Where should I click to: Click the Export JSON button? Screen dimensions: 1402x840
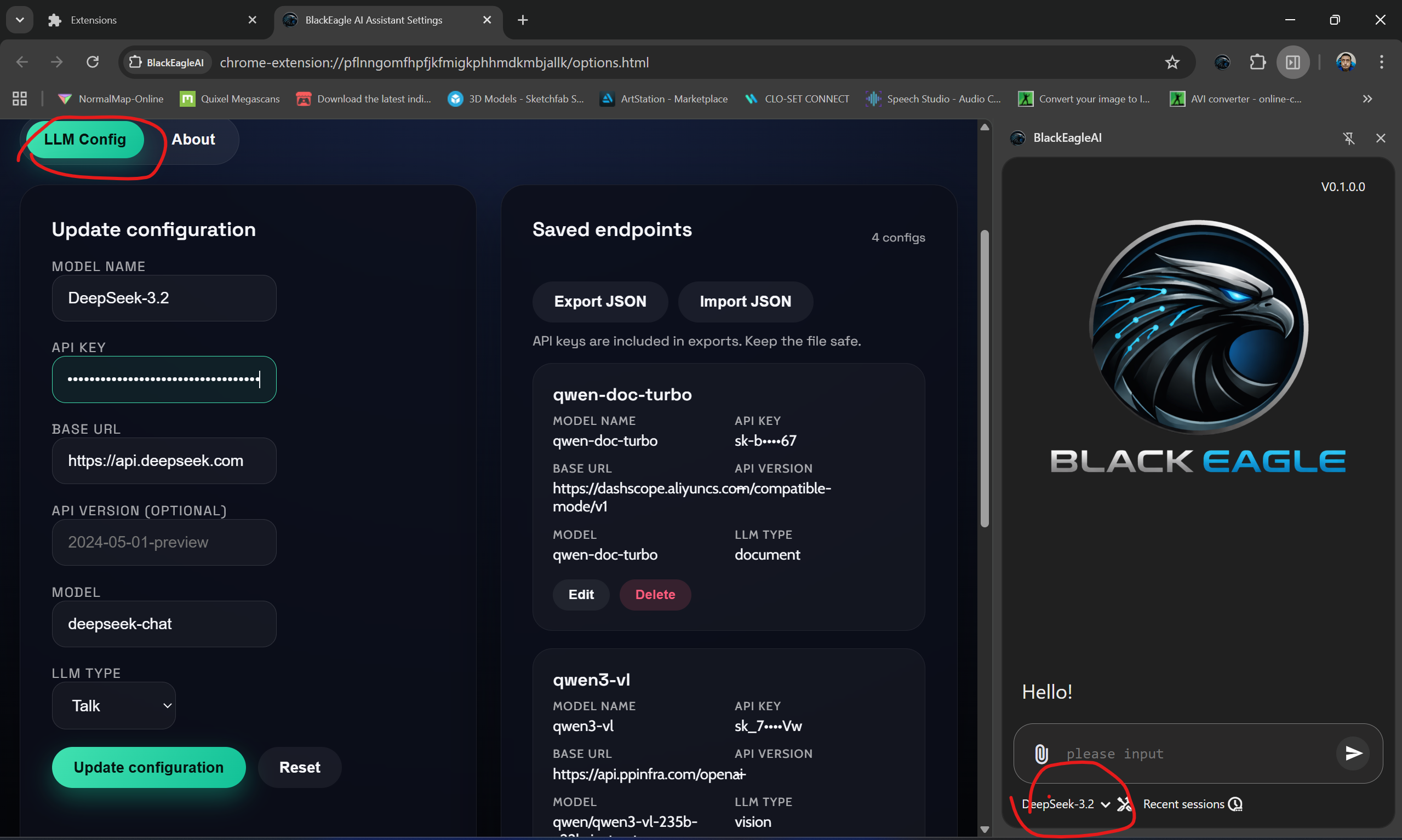(599, 301)
